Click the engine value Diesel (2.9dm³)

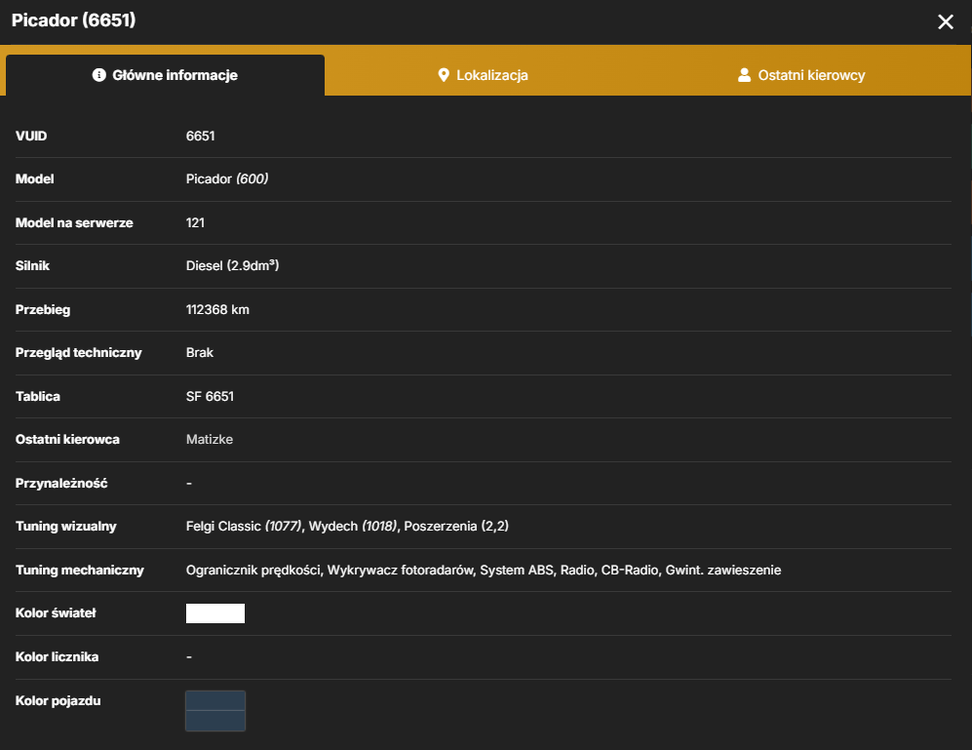[x=232, y=265]
